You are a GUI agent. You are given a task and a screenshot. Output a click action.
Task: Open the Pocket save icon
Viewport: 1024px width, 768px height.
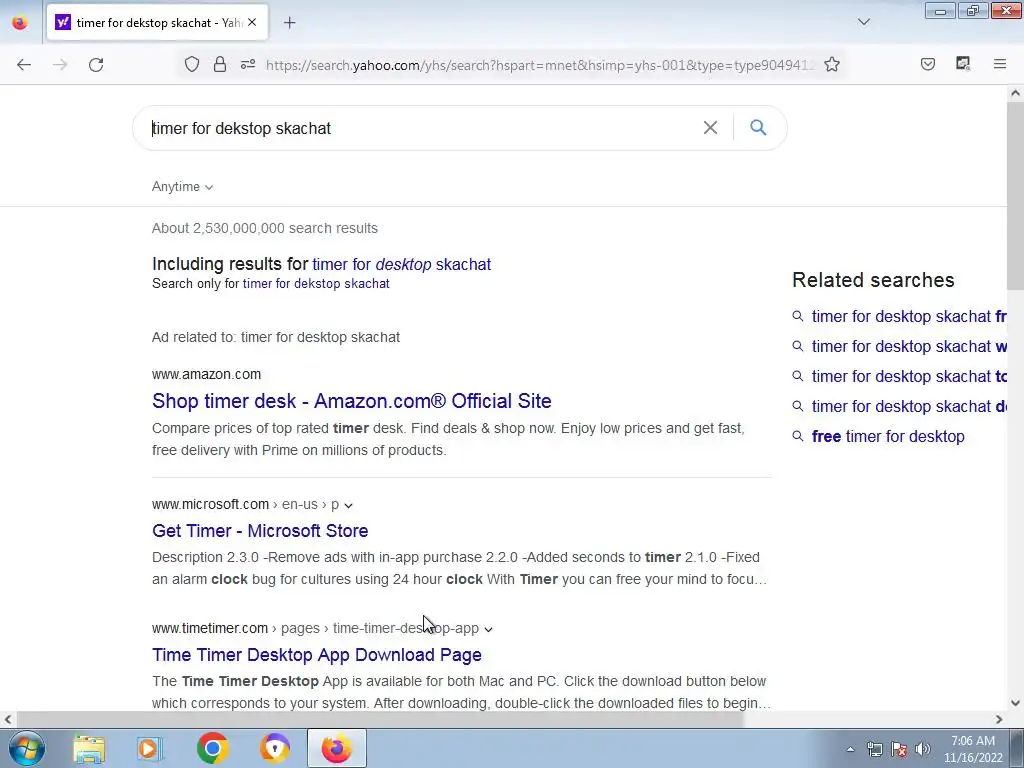(928, 65)
